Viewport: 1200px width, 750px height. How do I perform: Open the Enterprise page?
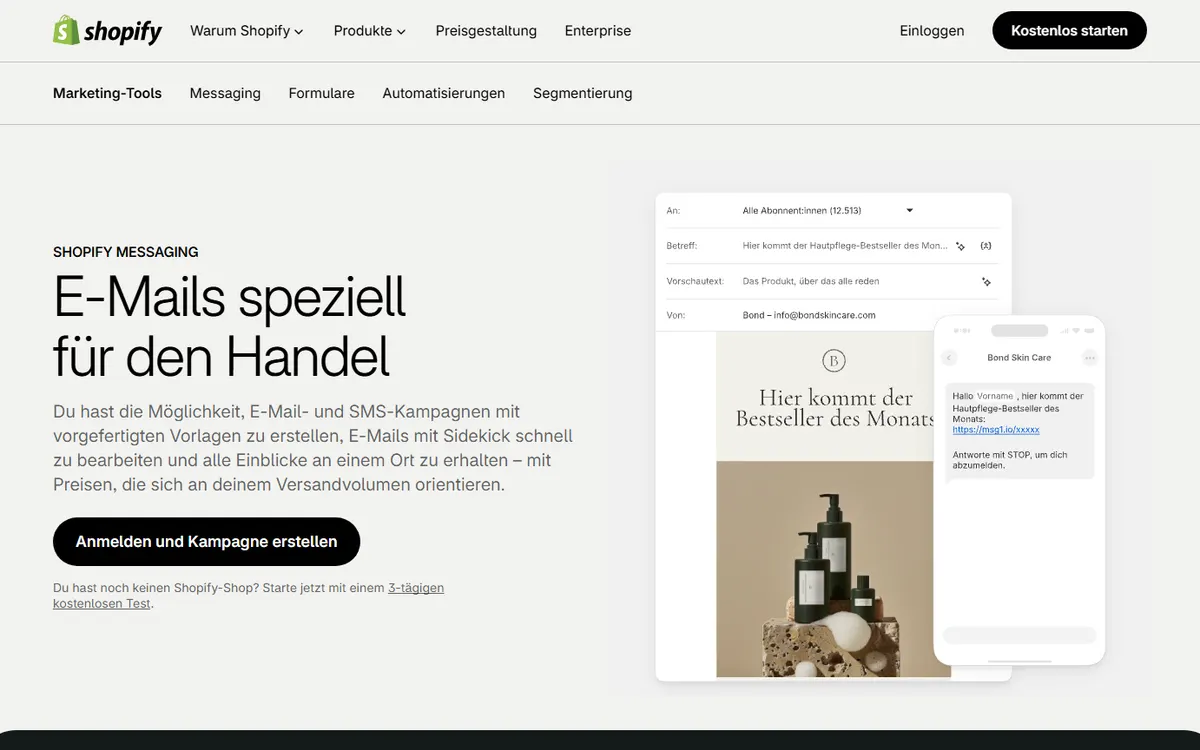[598, 31]
